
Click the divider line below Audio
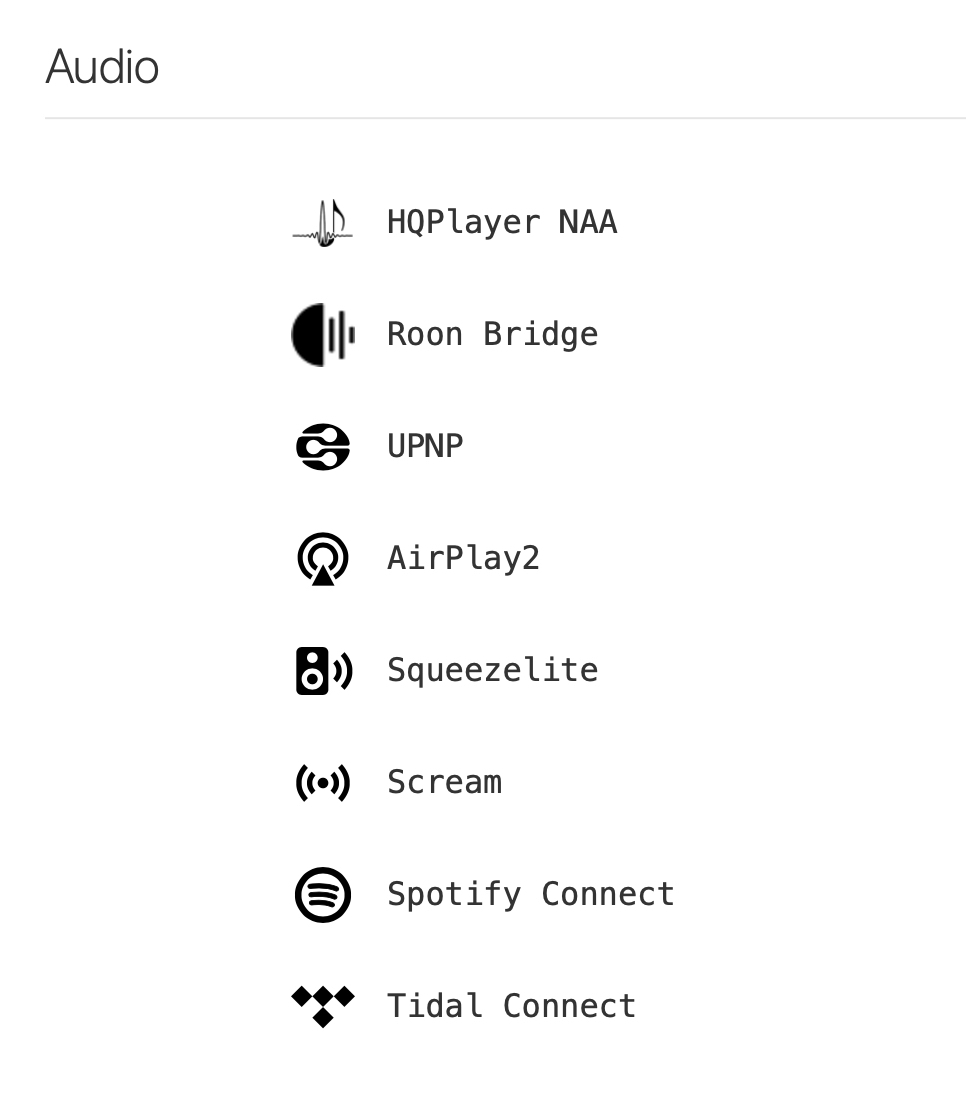[x=505, y=118]
